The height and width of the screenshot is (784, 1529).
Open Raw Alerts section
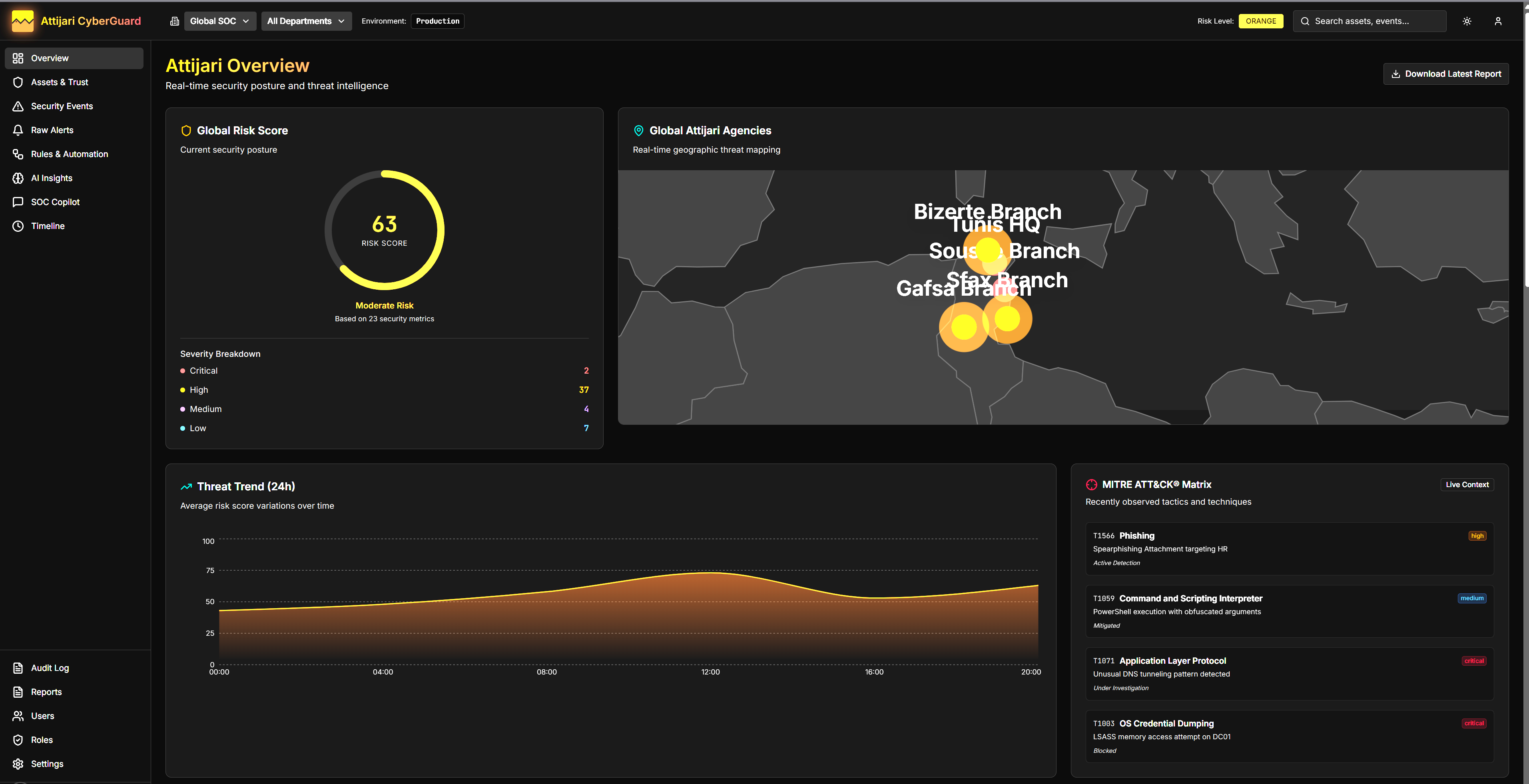[74, 130]
